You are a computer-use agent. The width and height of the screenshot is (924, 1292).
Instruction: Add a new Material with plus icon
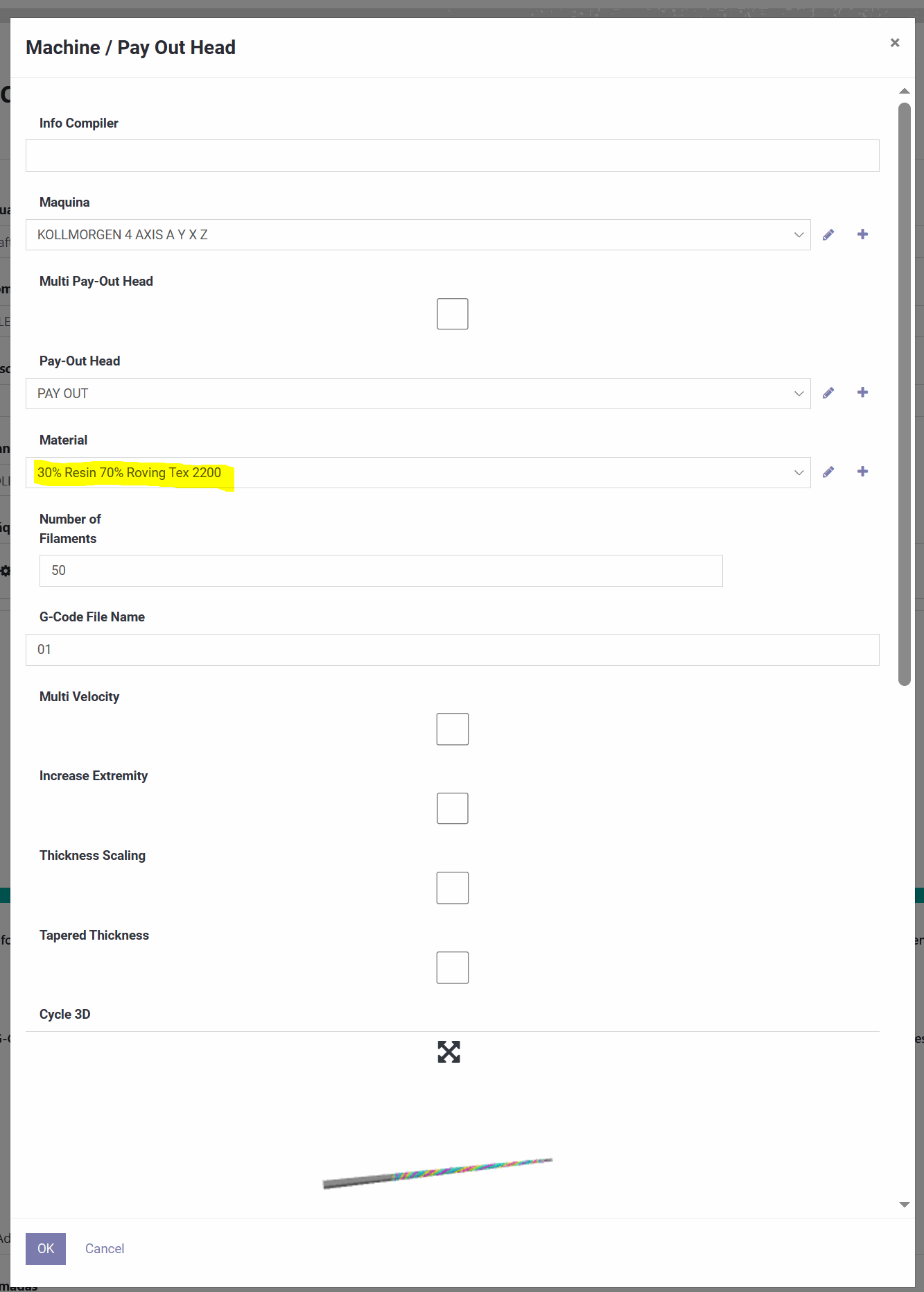click(x=862, y=472)
